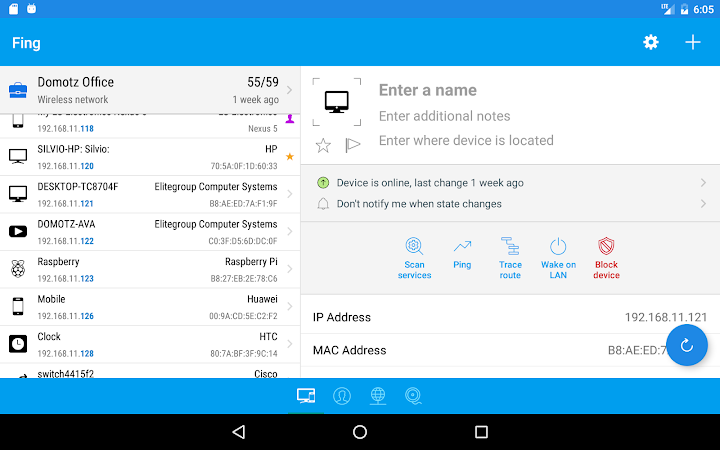Click 55/59 device count

click(263, 82)
